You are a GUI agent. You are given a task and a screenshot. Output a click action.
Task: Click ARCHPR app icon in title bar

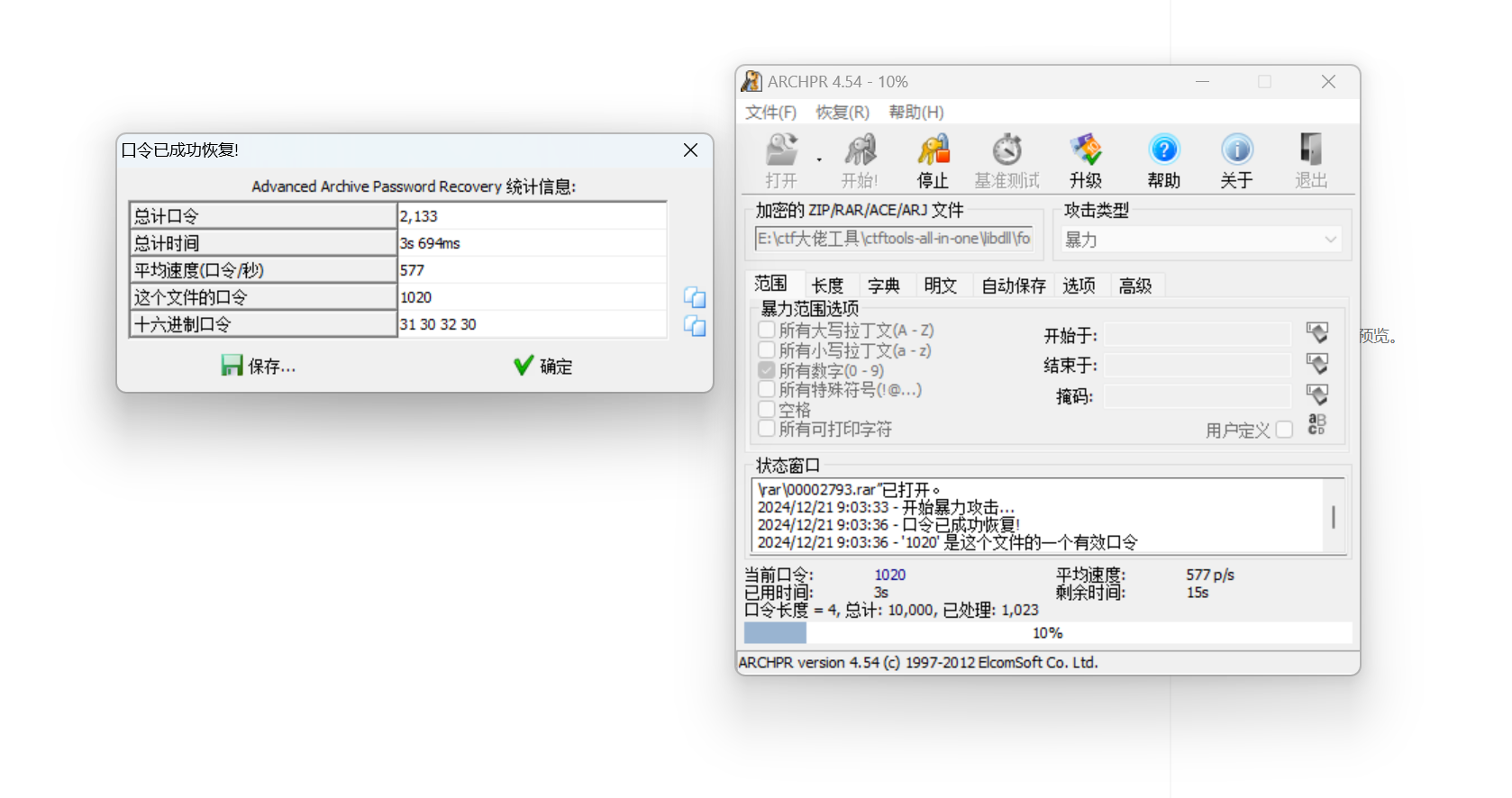[751, 82]
